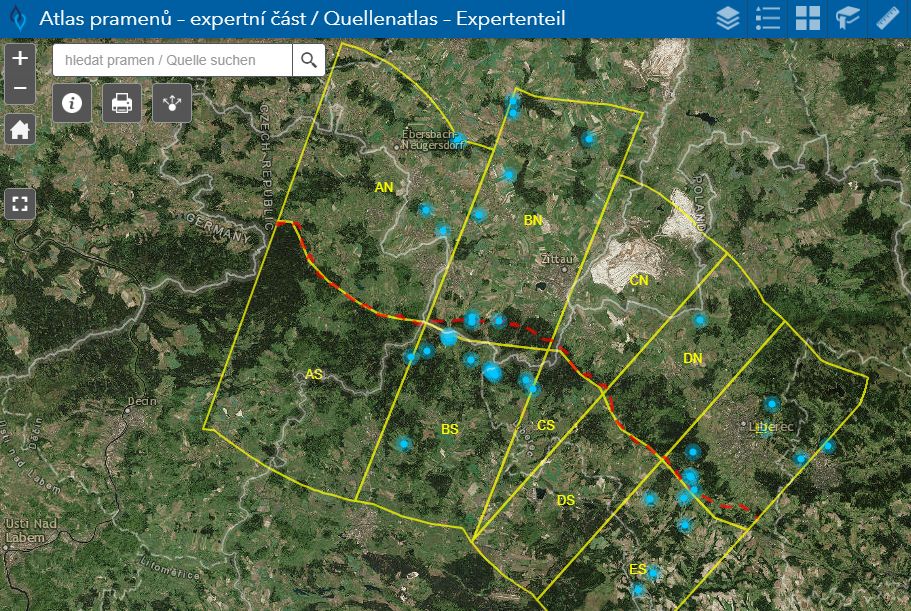Select the ruler measurement tool
Viewport: 911px width, 611px height.
point(888,19)
